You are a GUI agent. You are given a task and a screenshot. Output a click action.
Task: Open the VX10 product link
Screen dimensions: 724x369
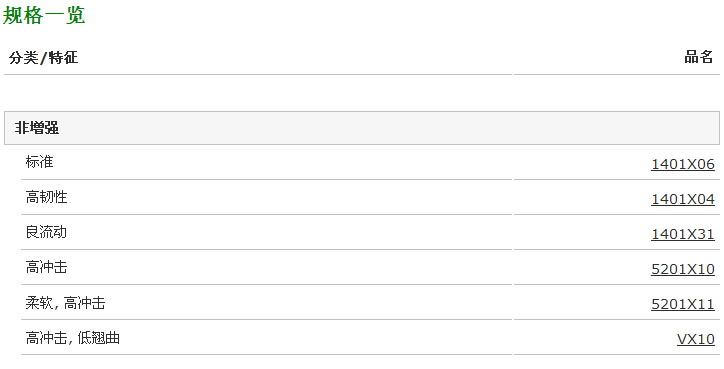click(695, 339)
